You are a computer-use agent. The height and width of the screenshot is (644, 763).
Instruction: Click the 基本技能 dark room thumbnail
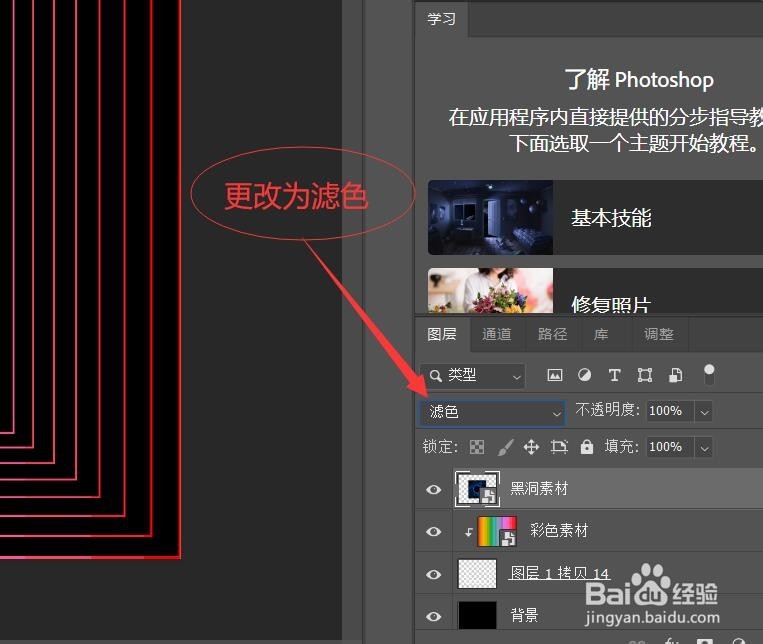tap(490, 218)
